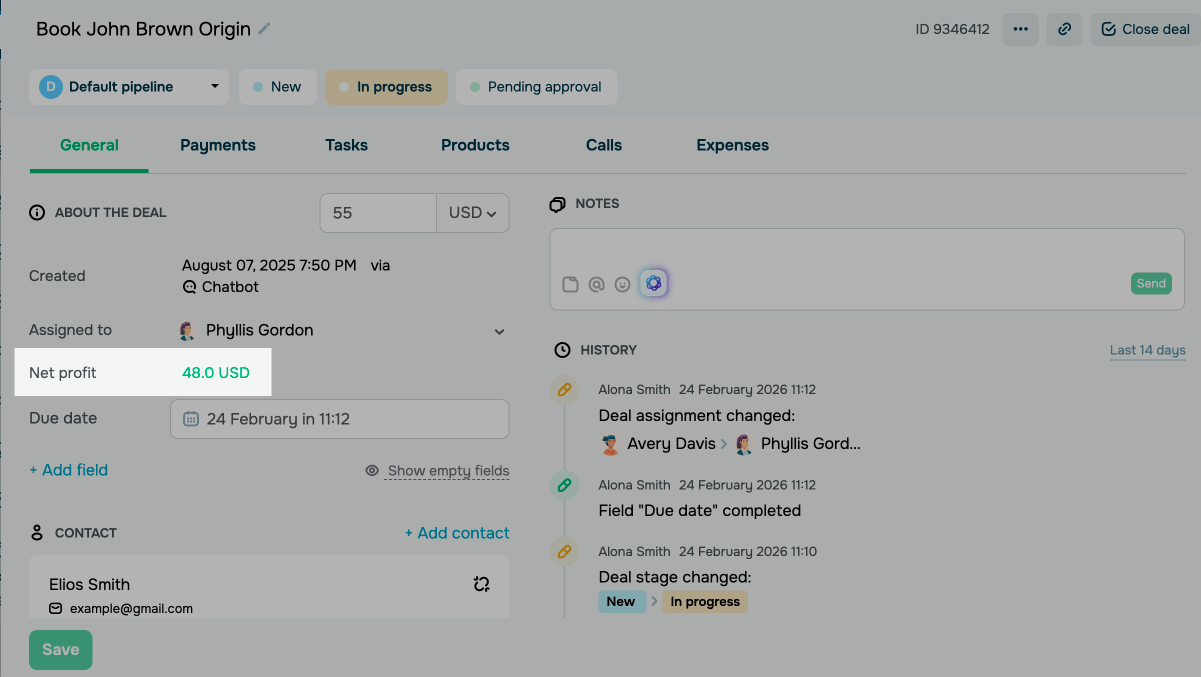The height and width of the screenshot is (677, 1201).
Task: Click the Close deal button
Action: [1145, 29]
